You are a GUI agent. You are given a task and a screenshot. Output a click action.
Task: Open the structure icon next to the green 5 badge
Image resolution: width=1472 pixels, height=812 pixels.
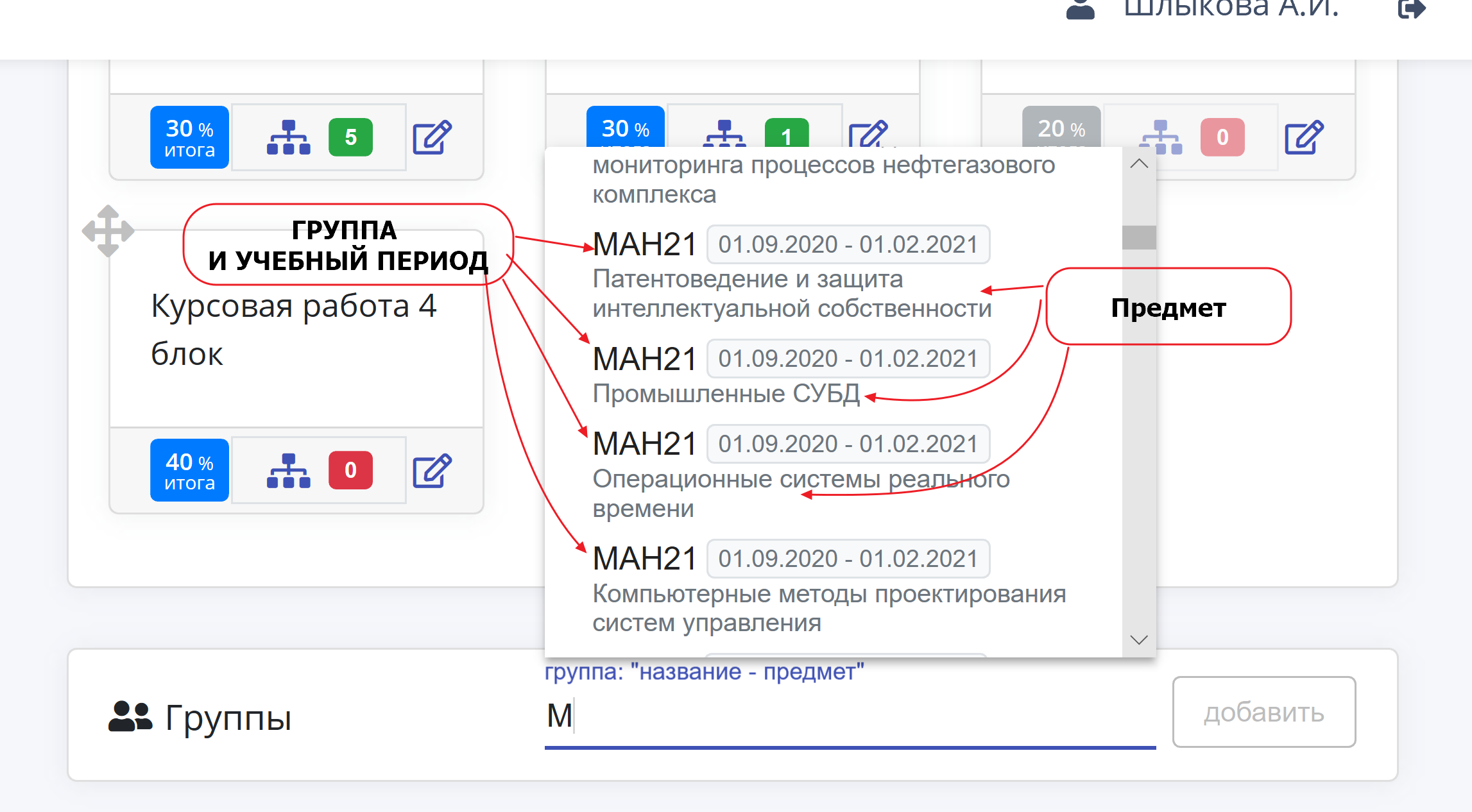(288, 137)
